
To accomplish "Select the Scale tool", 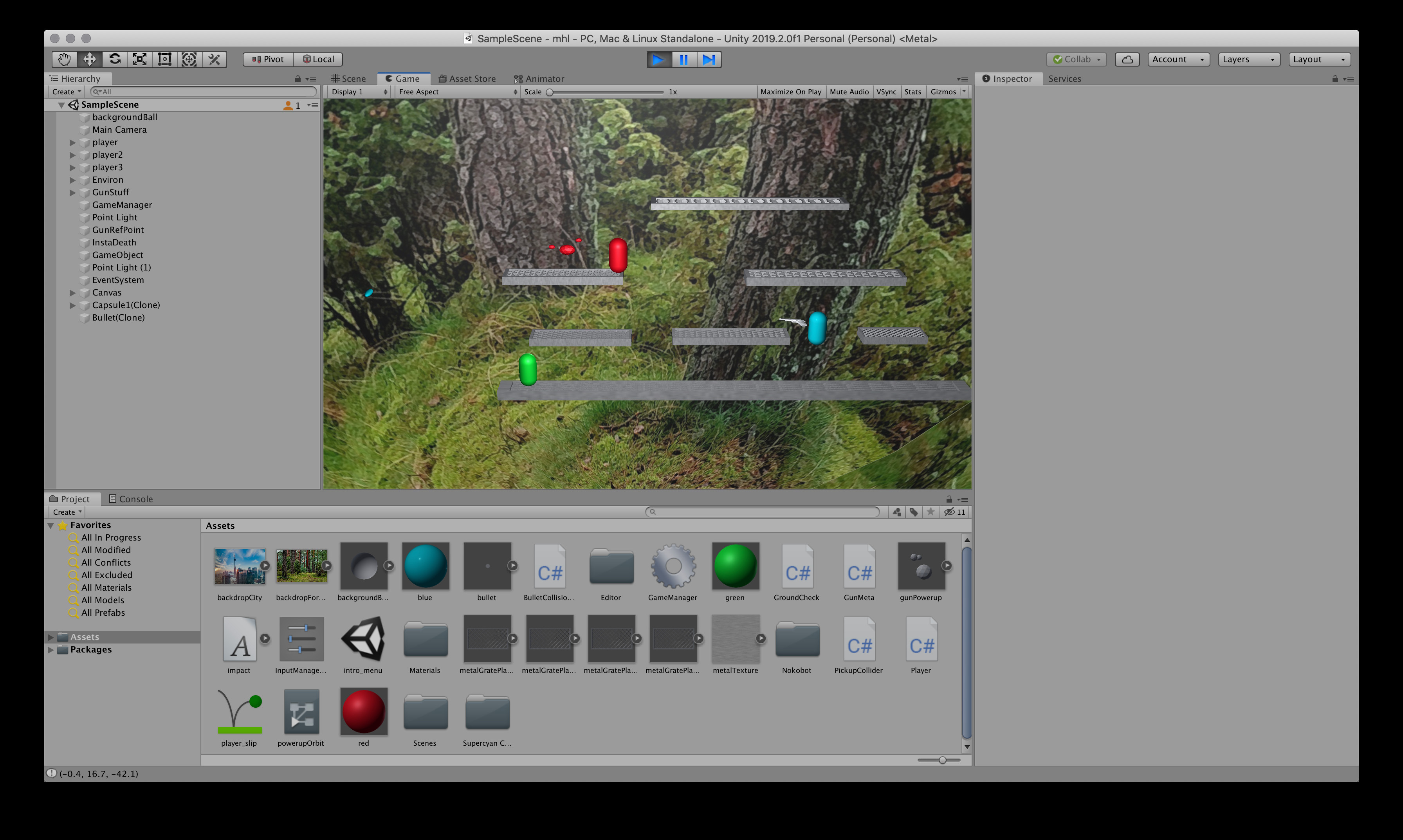I will tap(140, 59).
